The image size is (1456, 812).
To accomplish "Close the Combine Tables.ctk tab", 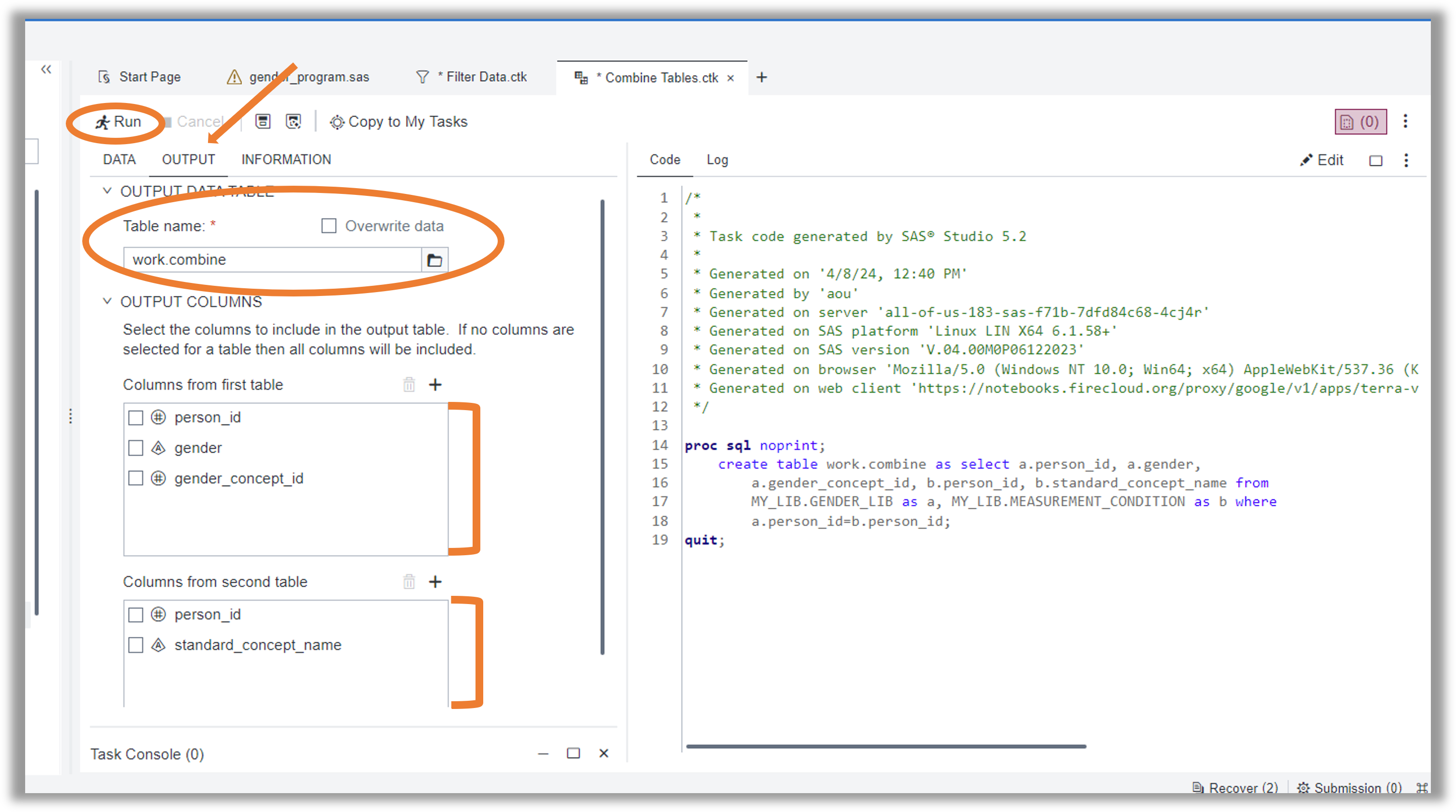I will tap(730, 78).
